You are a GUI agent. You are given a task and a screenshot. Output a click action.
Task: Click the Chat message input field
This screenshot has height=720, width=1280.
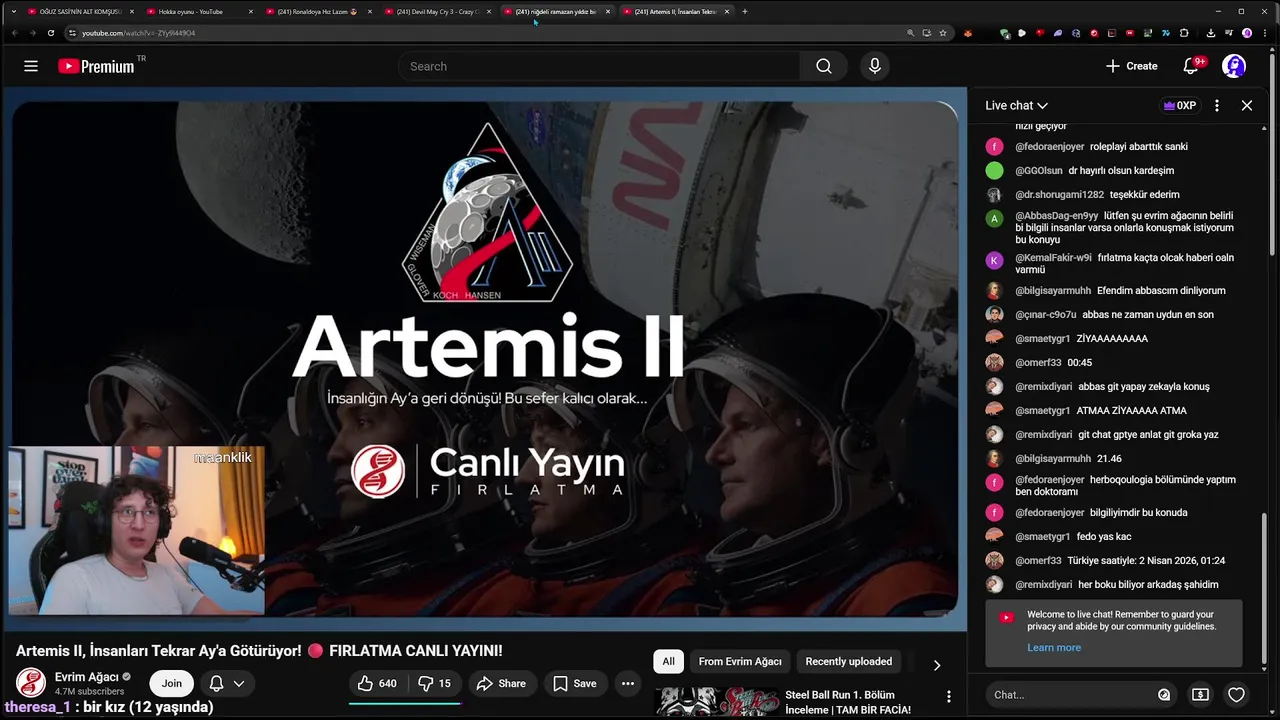click(1071, 695)
